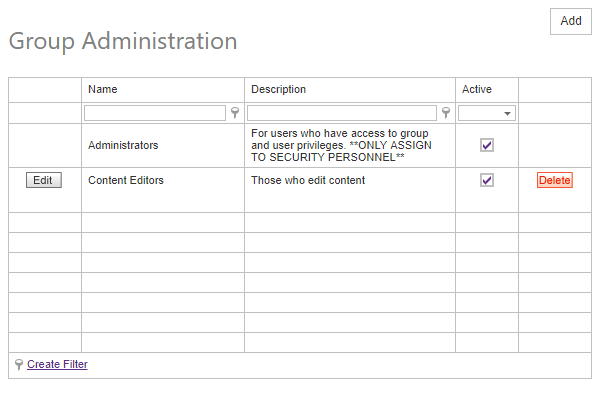Click the Group Administration heading
The width and height of the screenshot is (600, 403).
pyautogui.click(x=123, y=41)
